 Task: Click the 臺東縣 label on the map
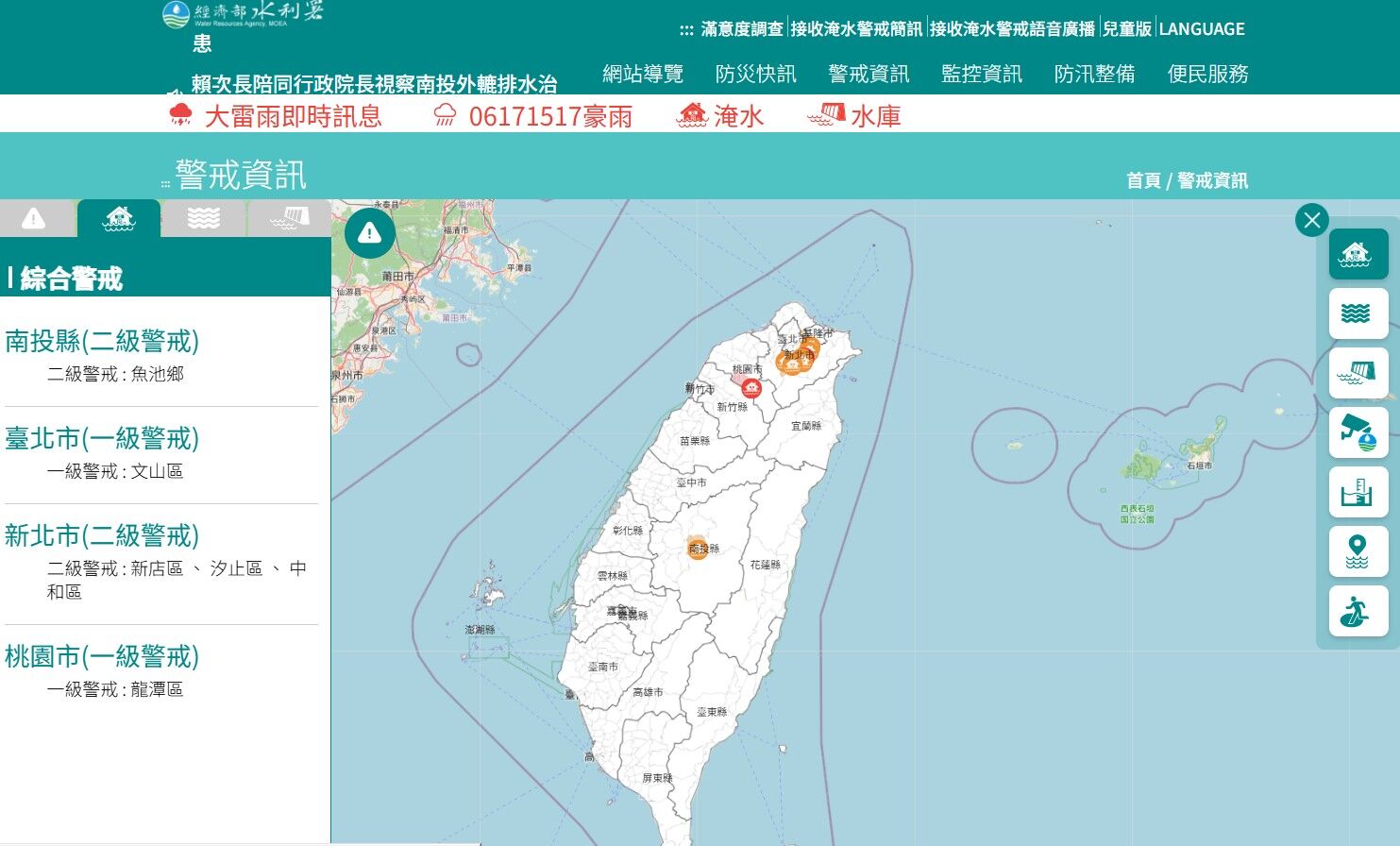point(712,712)
